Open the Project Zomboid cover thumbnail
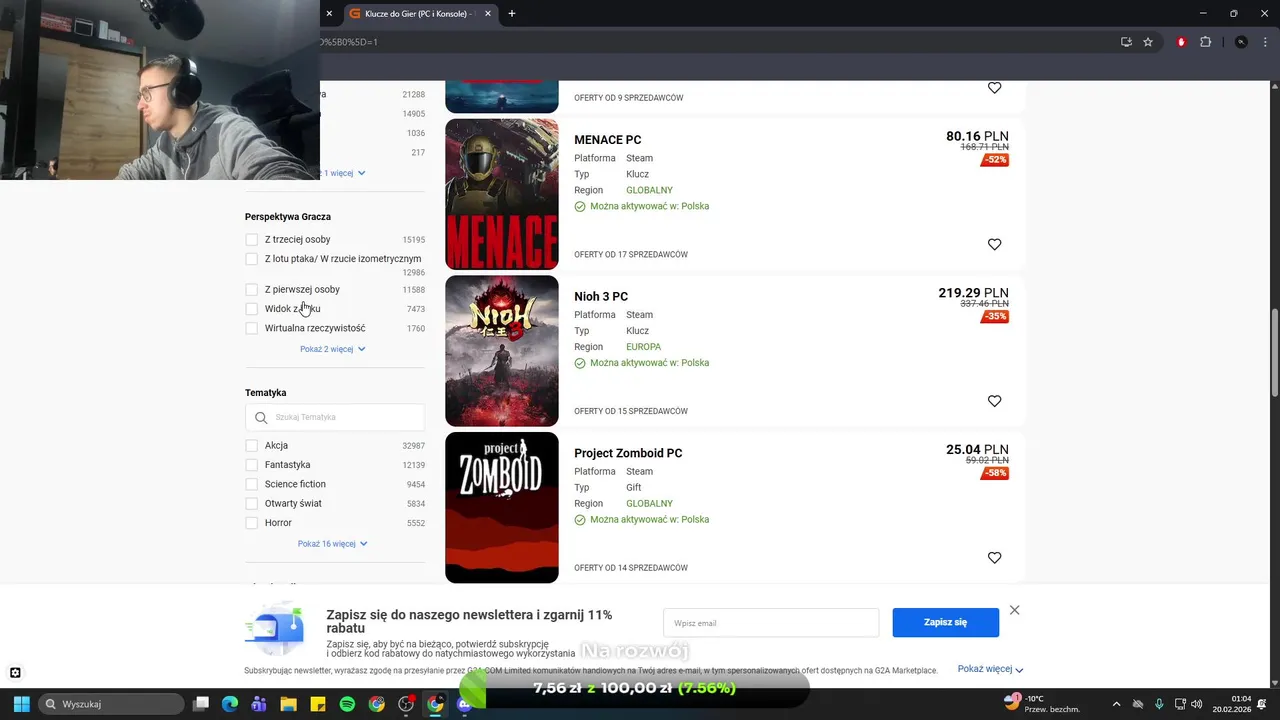 (x=502, y=507)
